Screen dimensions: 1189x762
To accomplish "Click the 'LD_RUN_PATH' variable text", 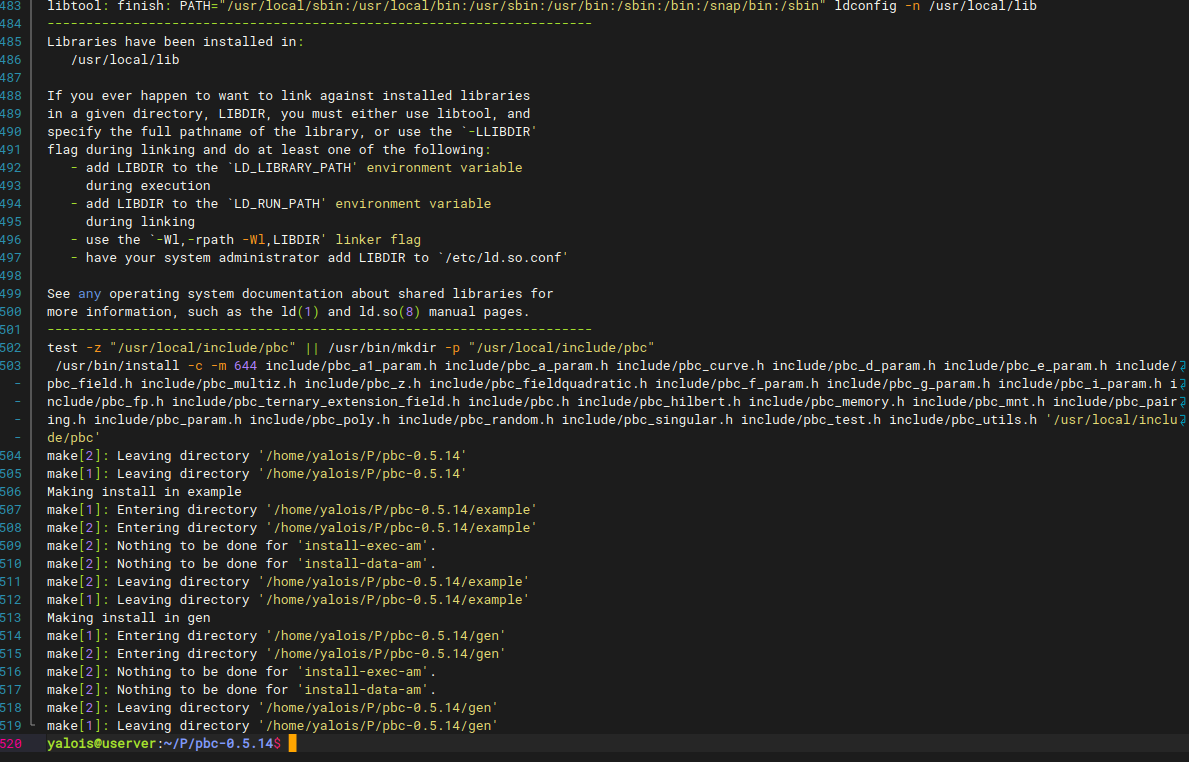I will tap(276, 204).
